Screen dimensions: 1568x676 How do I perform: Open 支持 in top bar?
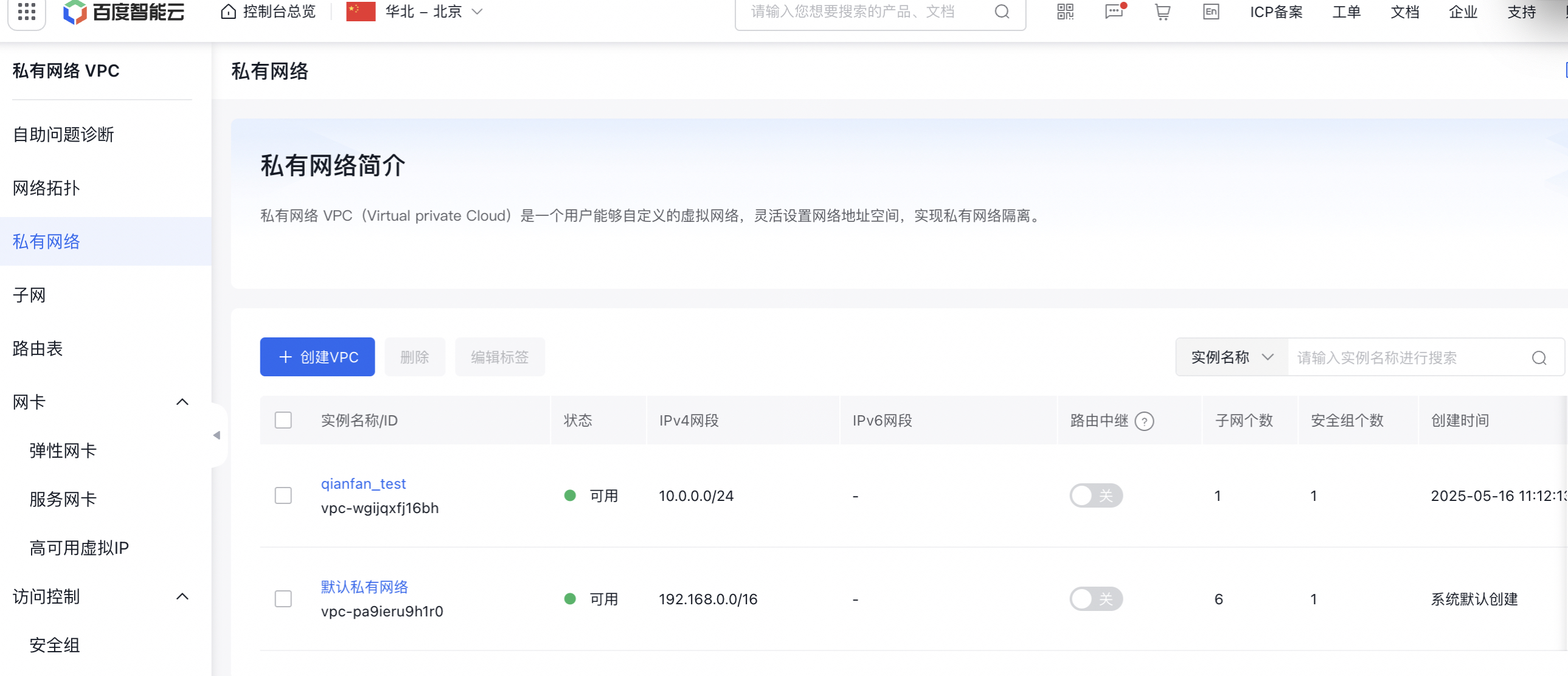(1522, 12)
